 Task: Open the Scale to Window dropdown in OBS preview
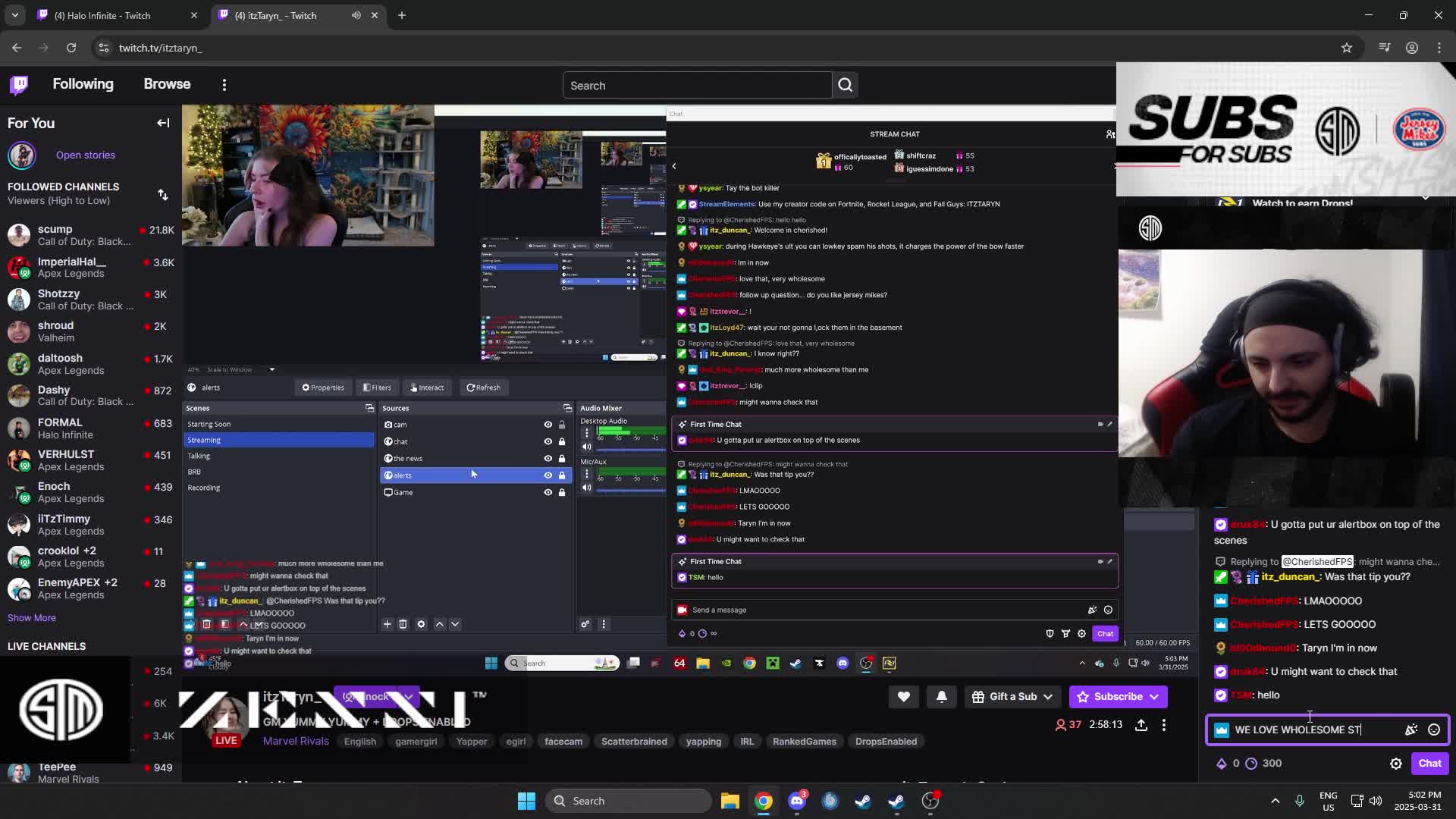(271, 370)
